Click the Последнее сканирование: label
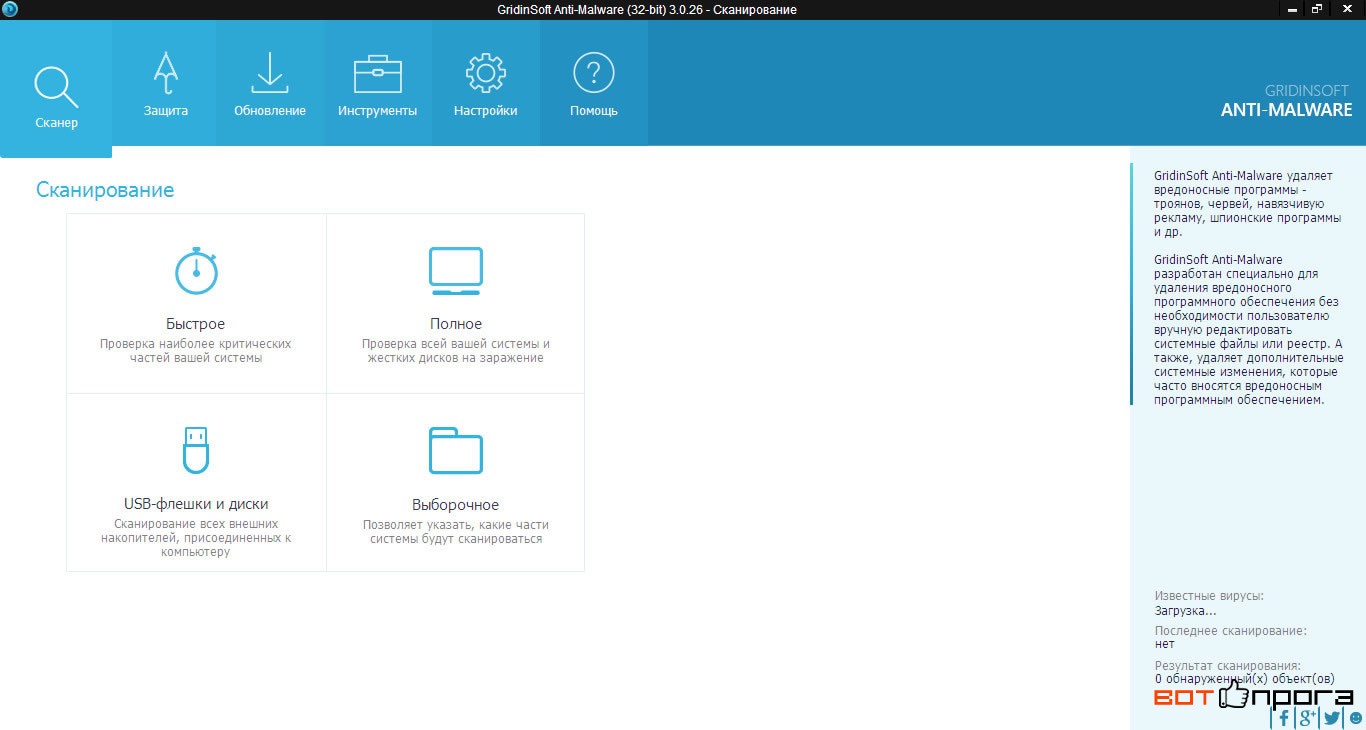This screenshot has height=730, width=1366. click(1230, 631)
